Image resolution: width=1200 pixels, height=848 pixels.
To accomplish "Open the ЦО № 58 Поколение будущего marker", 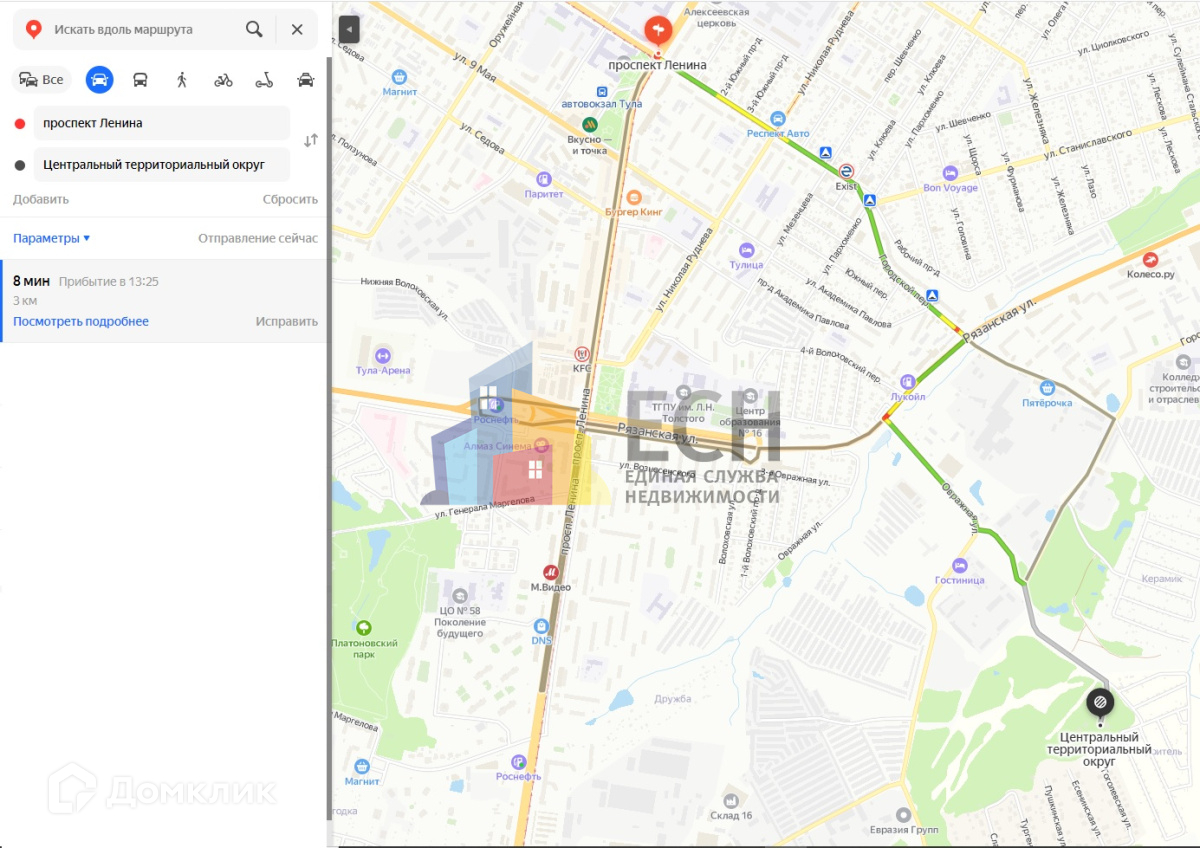I will 459,596.
